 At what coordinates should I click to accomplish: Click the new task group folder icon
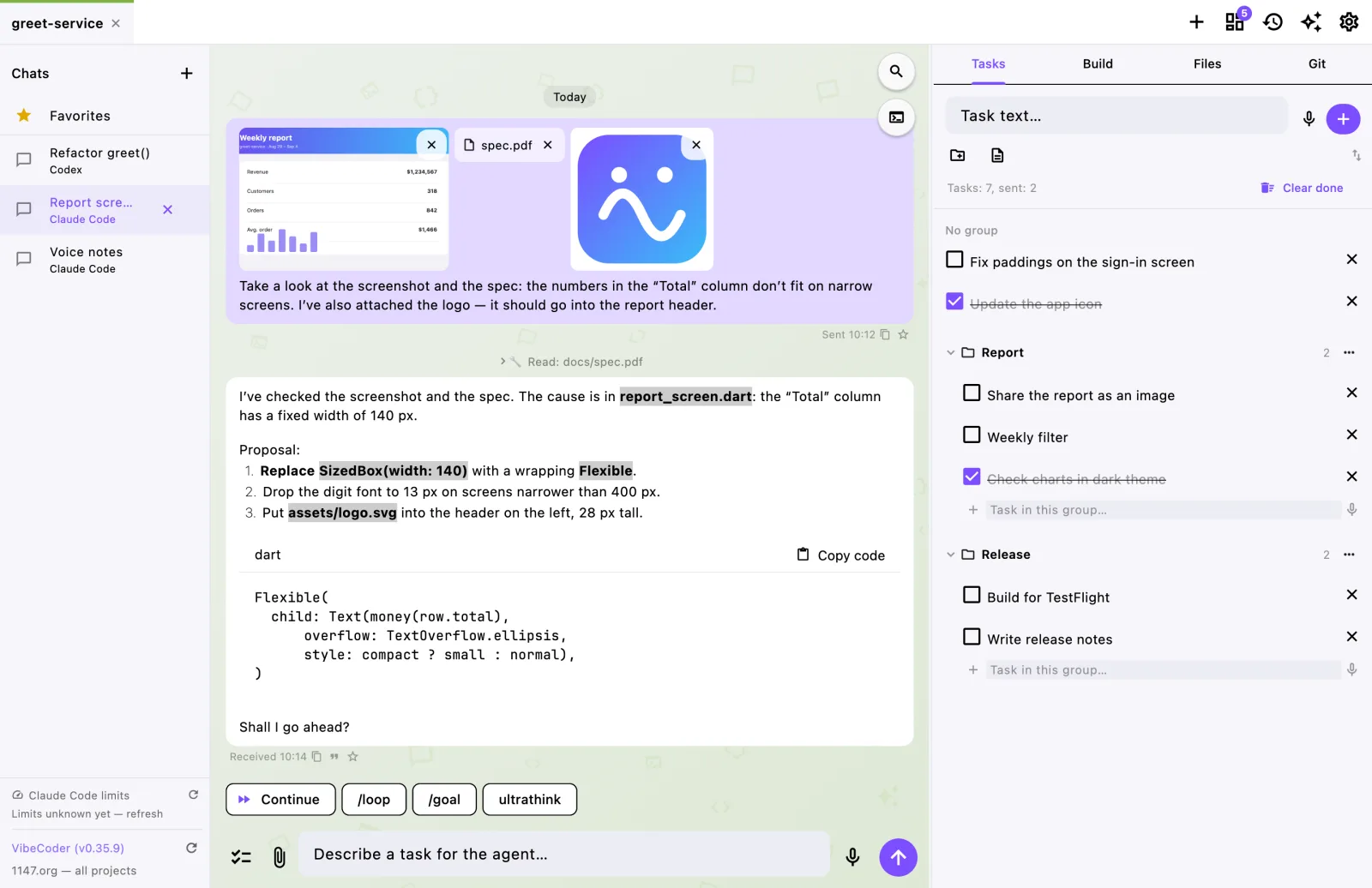[x=958, y=155]
